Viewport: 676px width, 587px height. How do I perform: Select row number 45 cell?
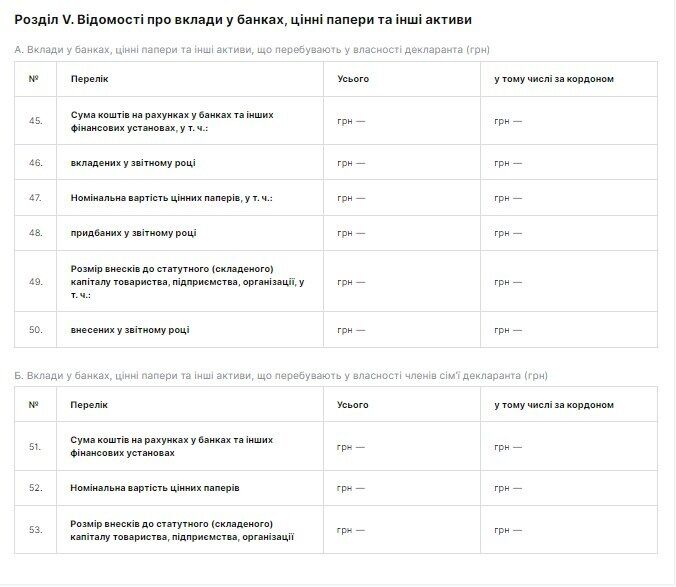pos(35,121)
